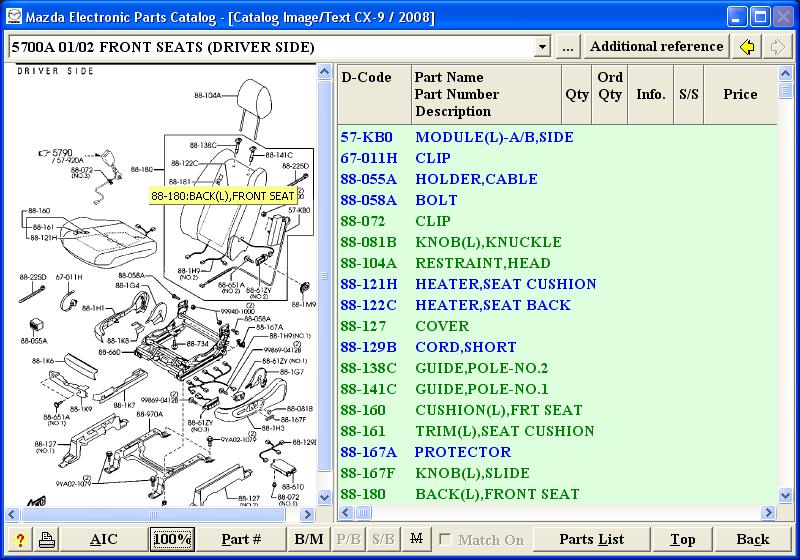
Task: Toggle the 100% zoom button
Action: pos(172,539)
